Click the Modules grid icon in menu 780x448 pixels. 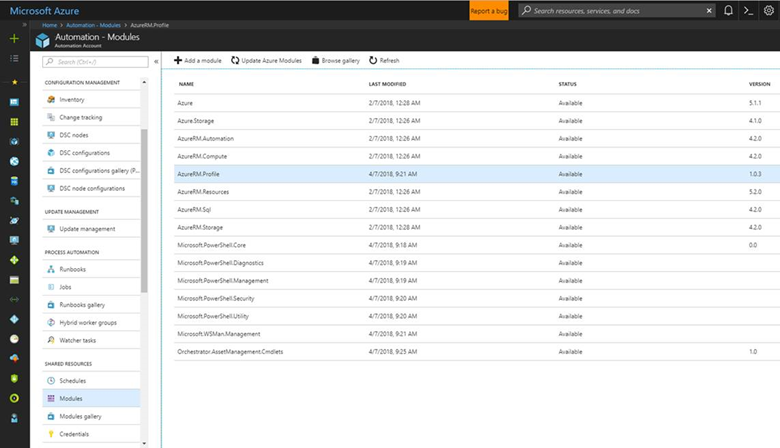(51, 398)
